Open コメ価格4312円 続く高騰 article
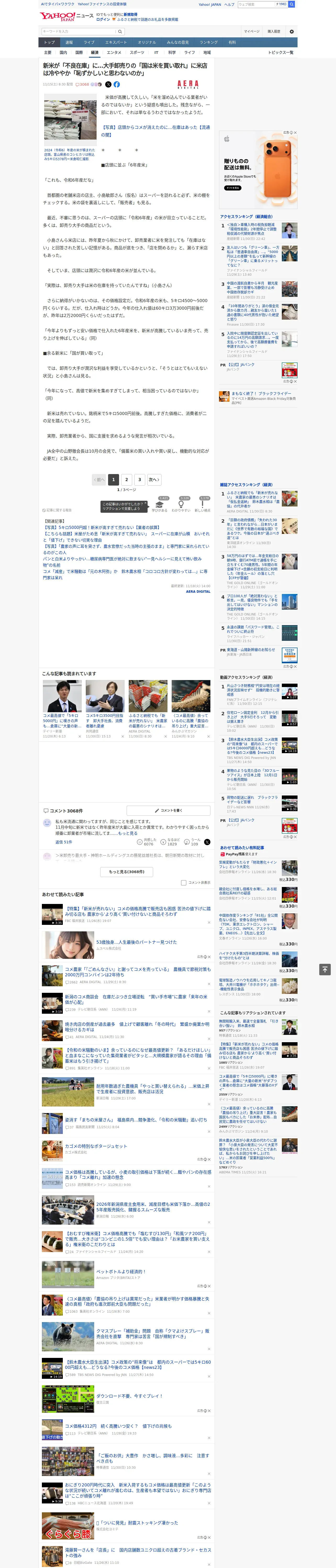 (x=118, y=1426)
